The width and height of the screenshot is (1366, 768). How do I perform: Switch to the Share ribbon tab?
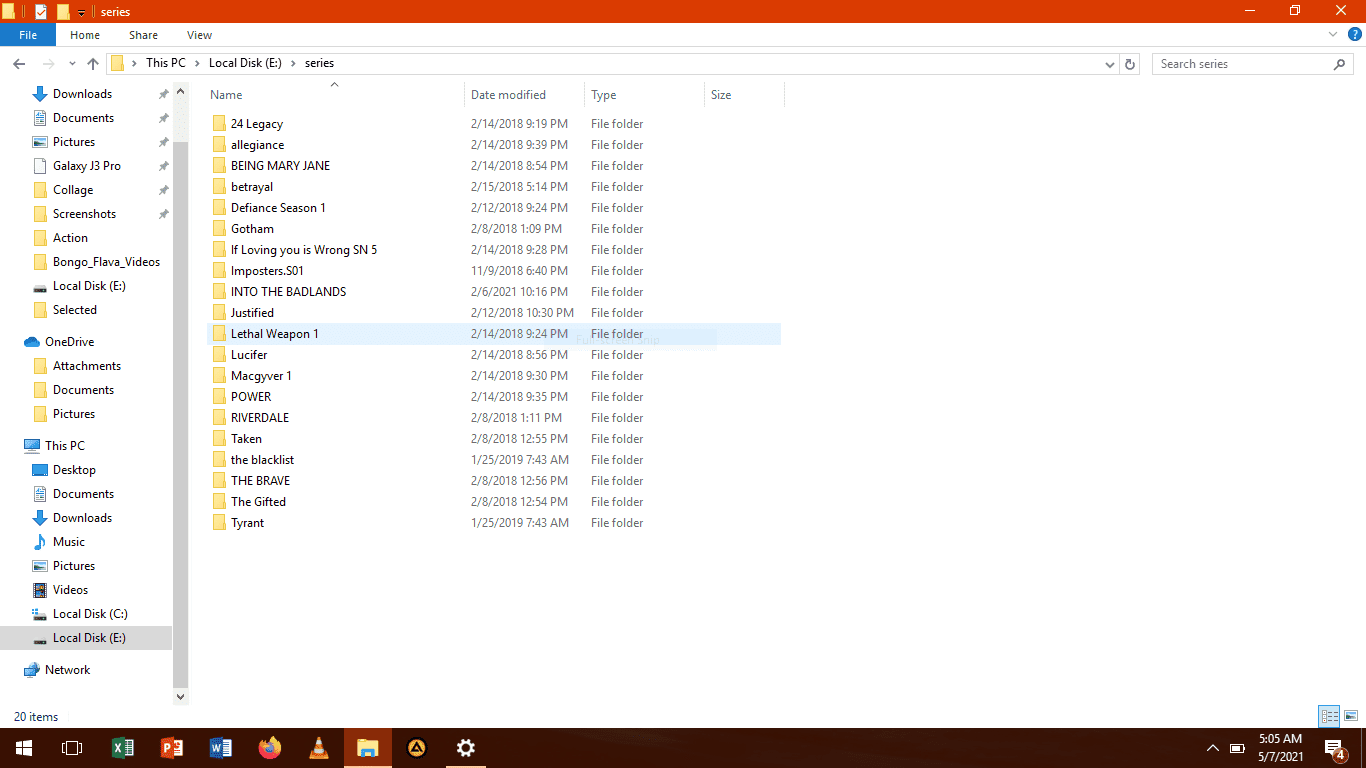143,35
